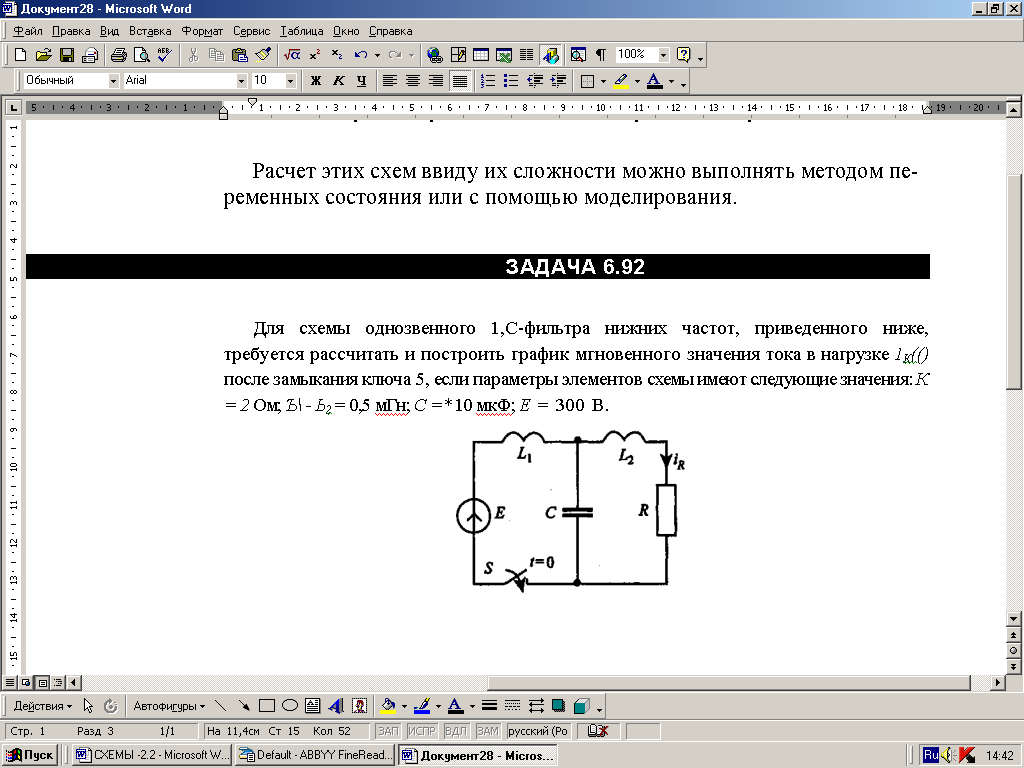Viewport: 1024px width, 768px height.
Task: Open the Style dropdown showing Обычный
Action: (113, 81)
